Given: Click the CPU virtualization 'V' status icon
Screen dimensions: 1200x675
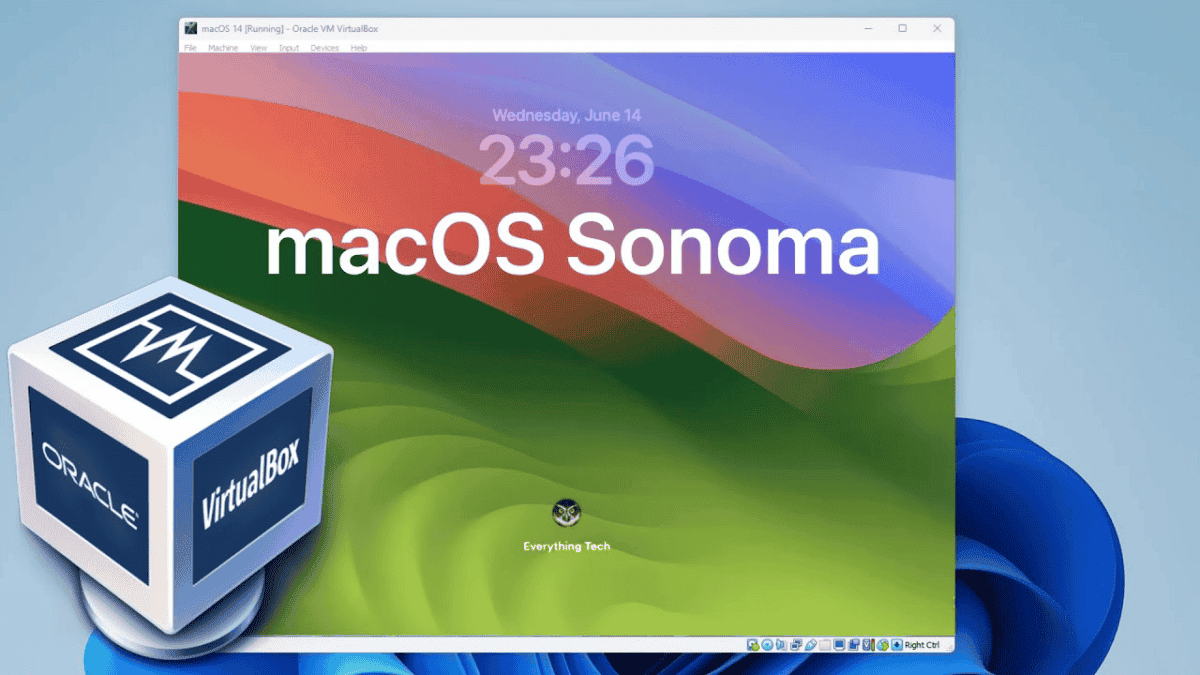Looking at the screenshot, I should [869, 645].
